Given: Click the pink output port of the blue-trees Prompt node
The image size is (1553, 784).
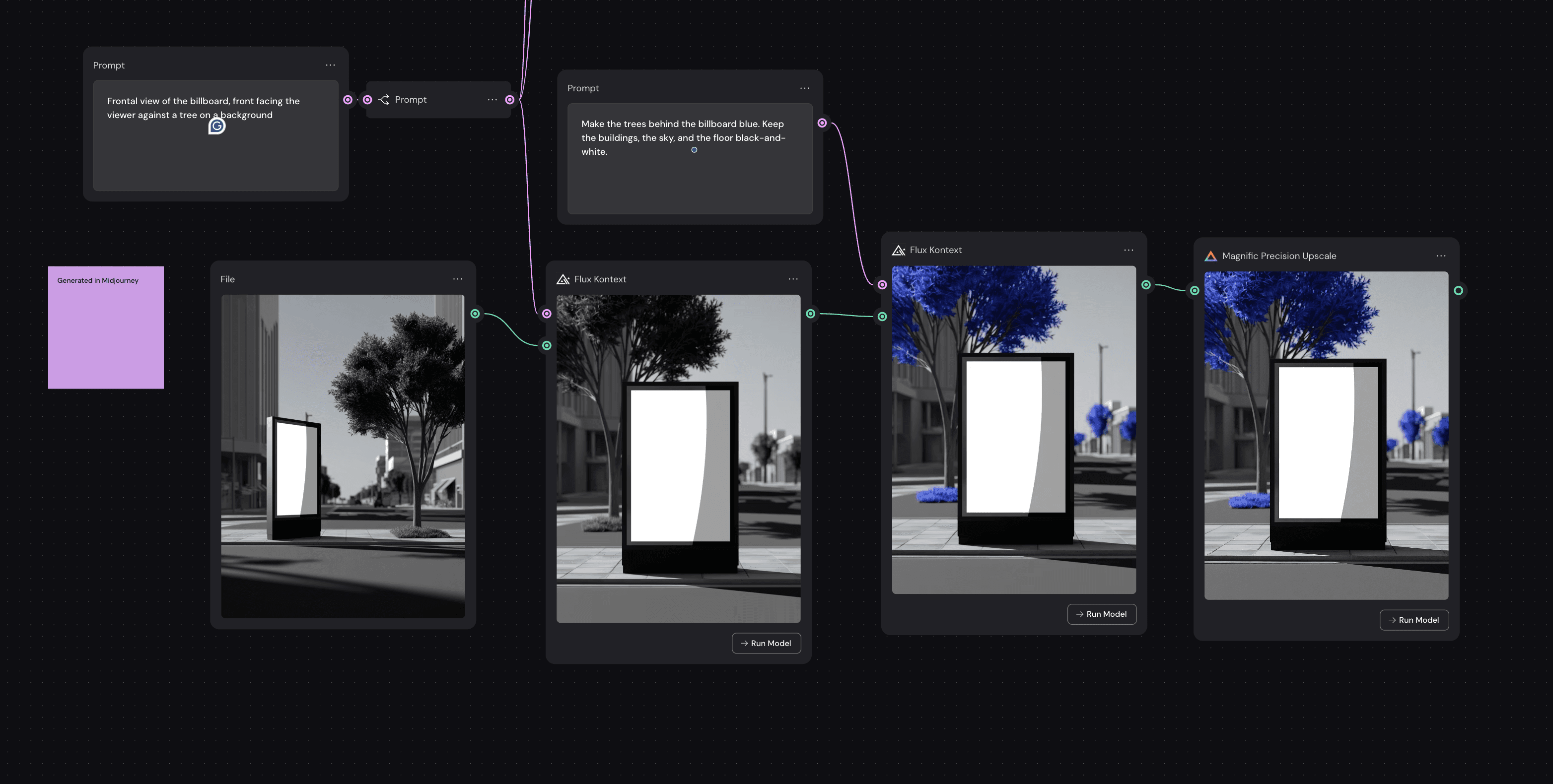Looking at the screenshot, I should tap(822, 123).
